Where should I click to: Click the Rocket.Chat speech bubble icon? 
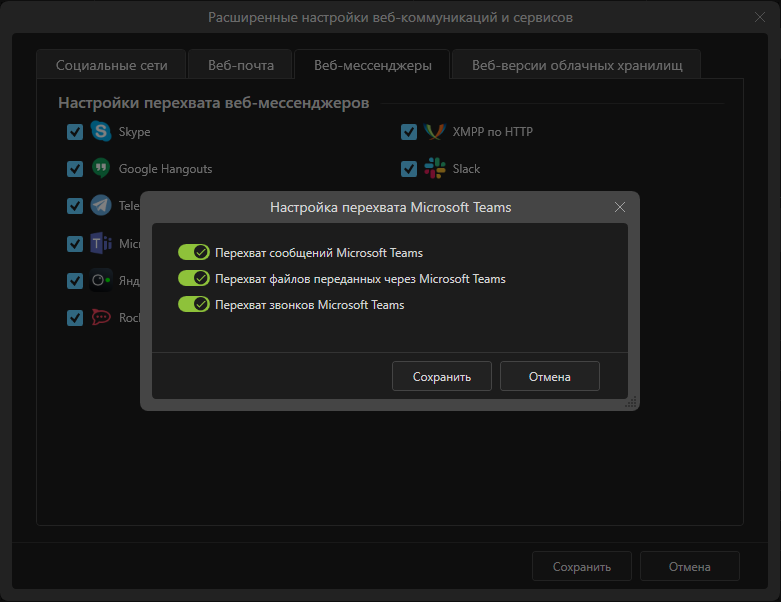(x=101, y=317)
